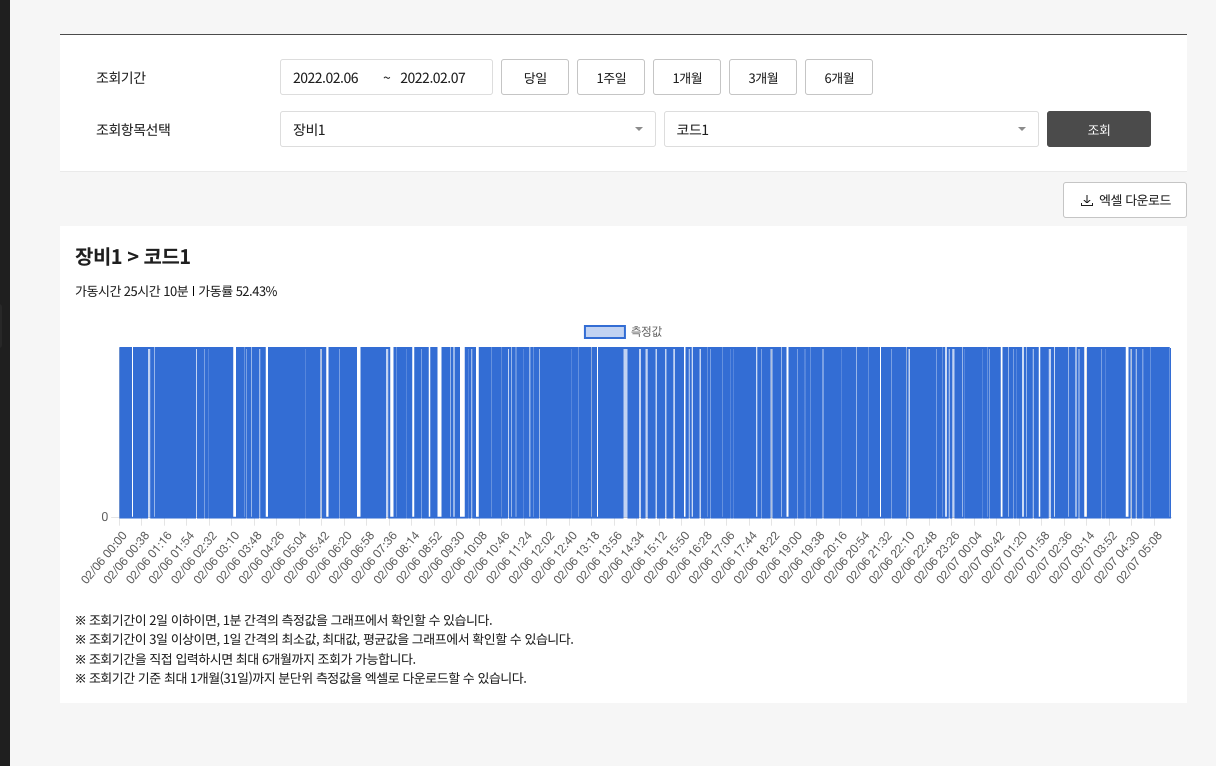This screenshot has width=1216, height=766.
Task: Select the 6개월 period button
Action: [x=839, y=78]
